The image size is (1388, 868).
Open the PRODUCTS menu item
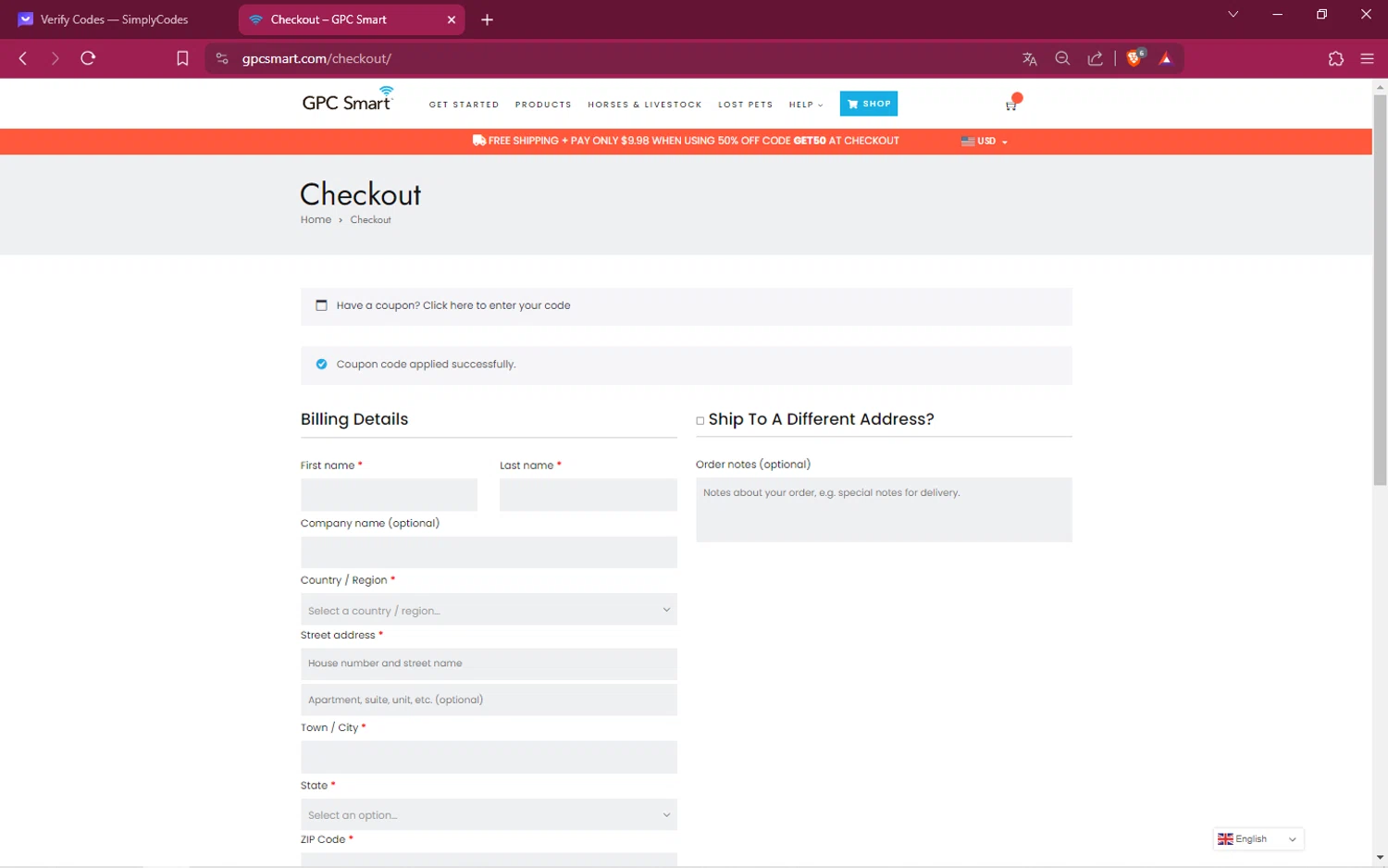(x=543, y=105)
